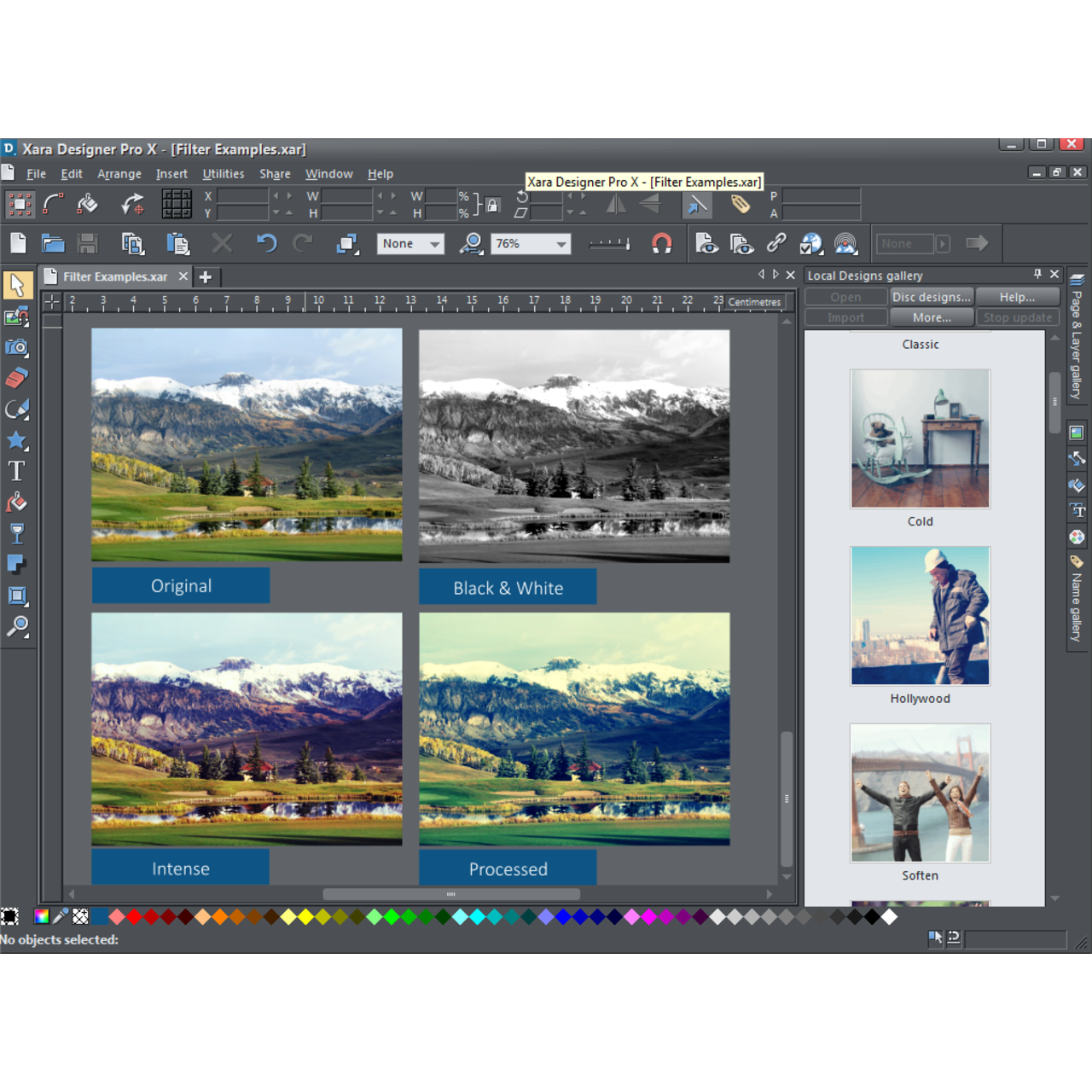The width and height of the screenshot is (1092, 1092).
Task: Open the Photo tool with camera icon
Action: pos(17,347)
